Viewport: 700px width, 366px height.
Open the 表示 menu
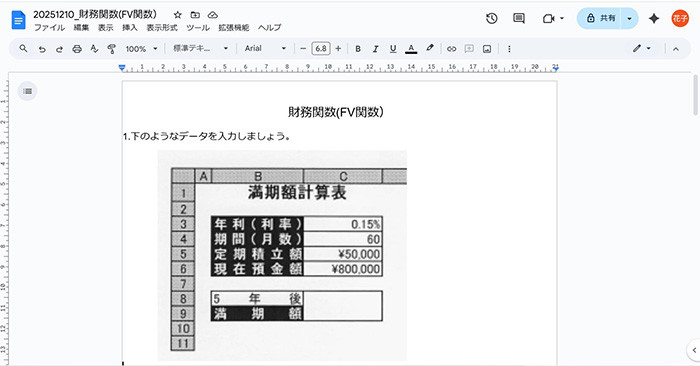click(106, 28)
